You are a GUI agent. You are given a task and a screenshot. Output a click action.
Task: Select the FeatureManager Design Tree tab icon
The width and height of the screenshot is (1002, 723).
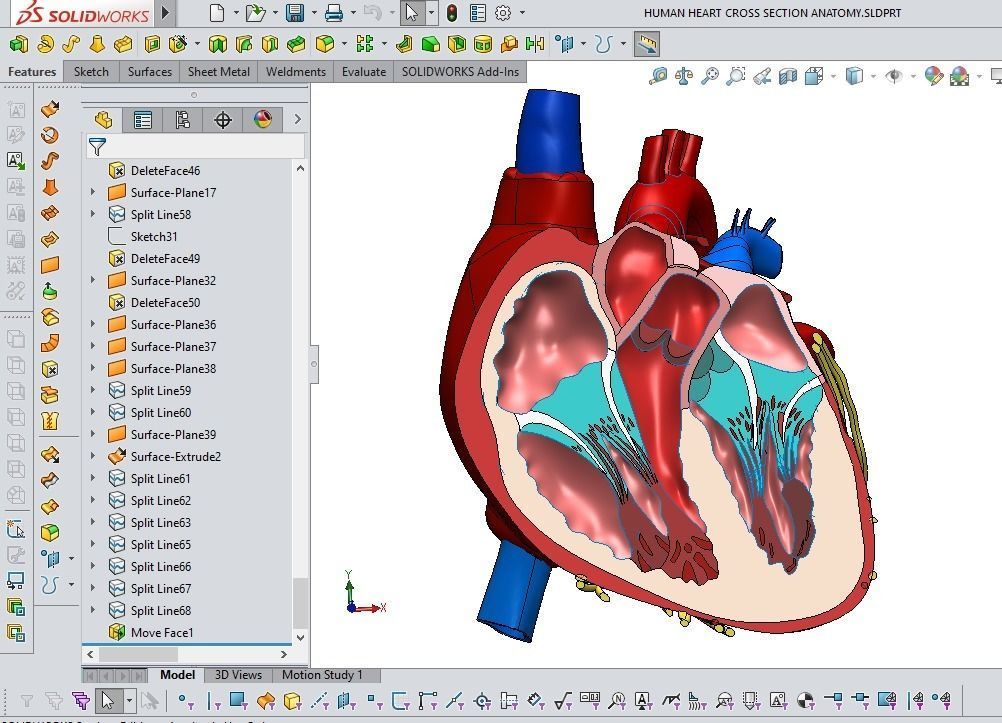tap(103, 120)
